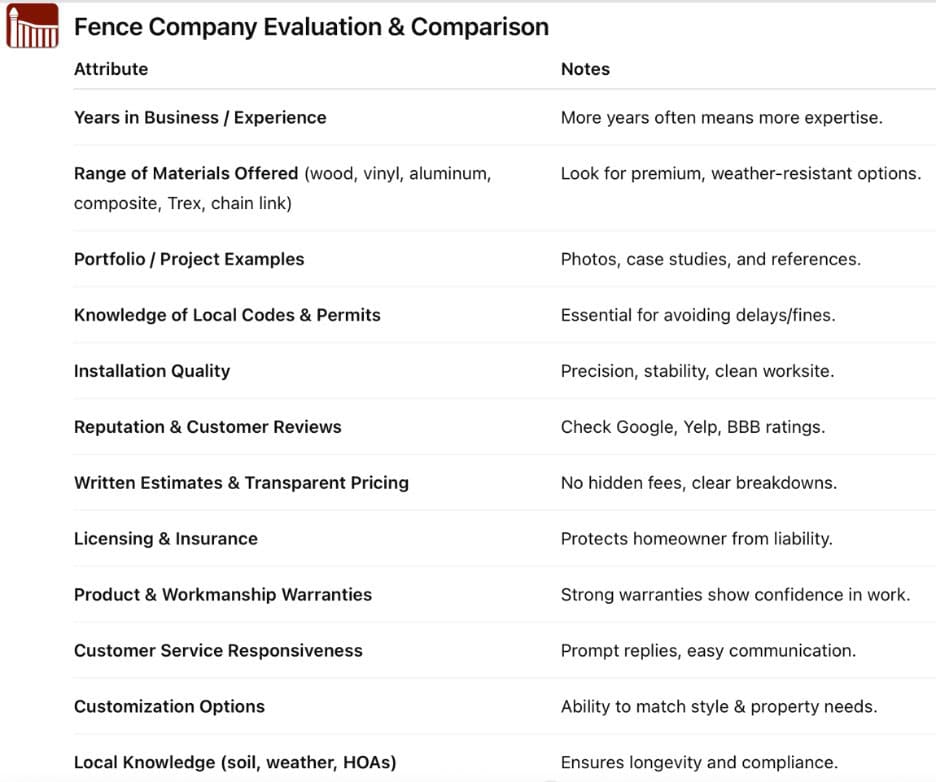936x782 pixels.
Task: Click the Years in Business / Experience row
Action: click(200, 117)
